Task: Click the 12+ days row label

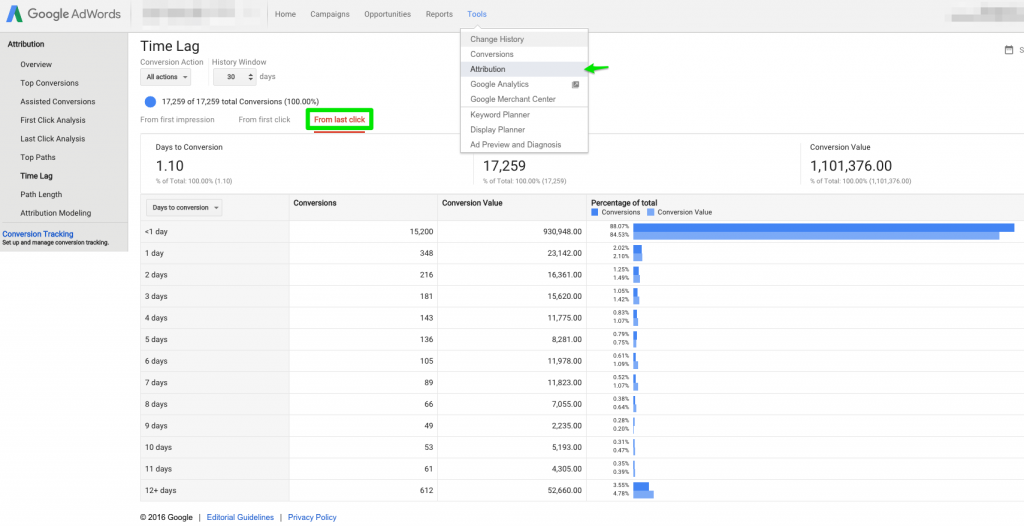Action: pos(161,490)
